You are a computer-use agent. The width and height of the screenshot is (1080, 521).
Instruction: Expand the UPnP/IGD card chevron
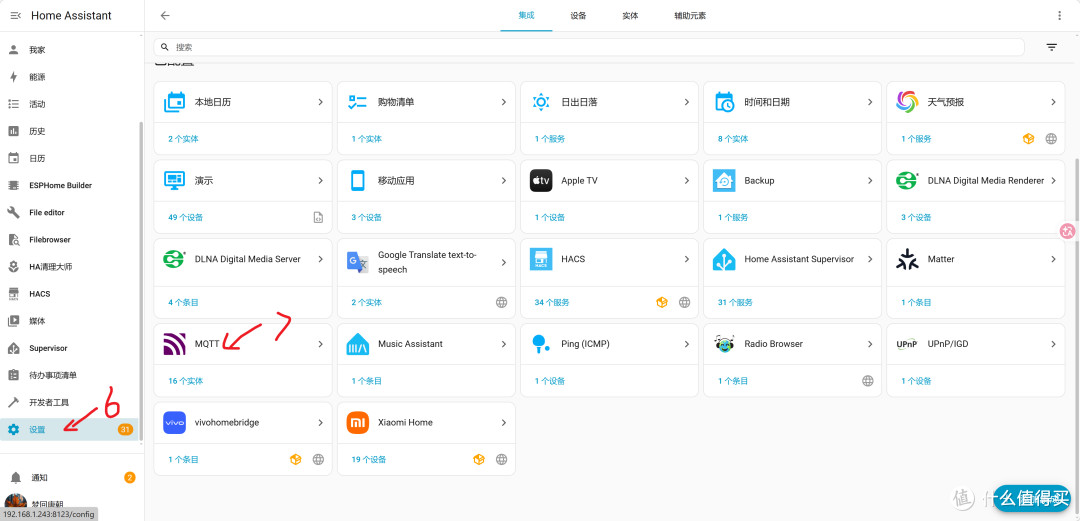1053,344
